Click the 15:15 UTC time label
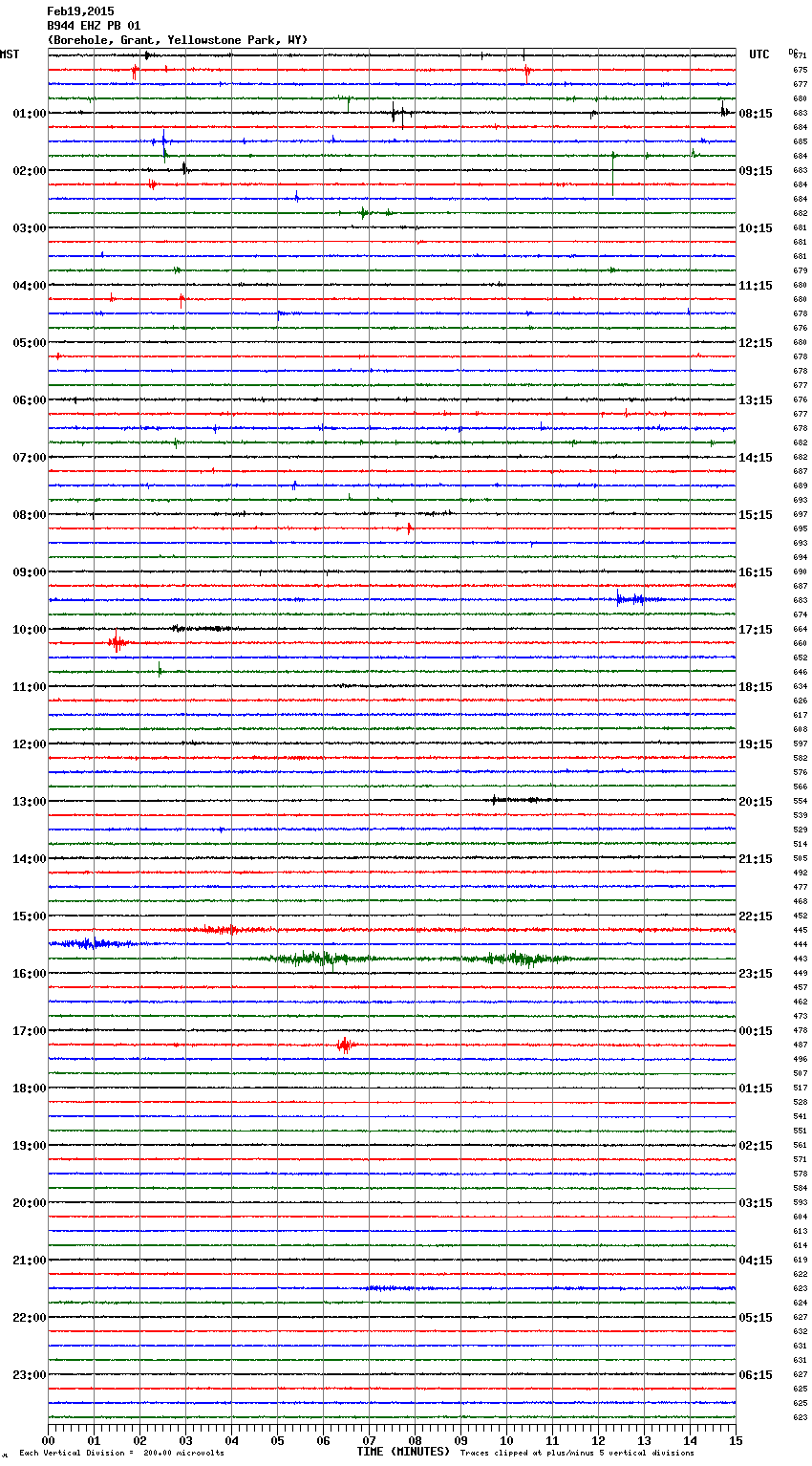This screenshot has height=1466, width=812. tap(756, 515)
